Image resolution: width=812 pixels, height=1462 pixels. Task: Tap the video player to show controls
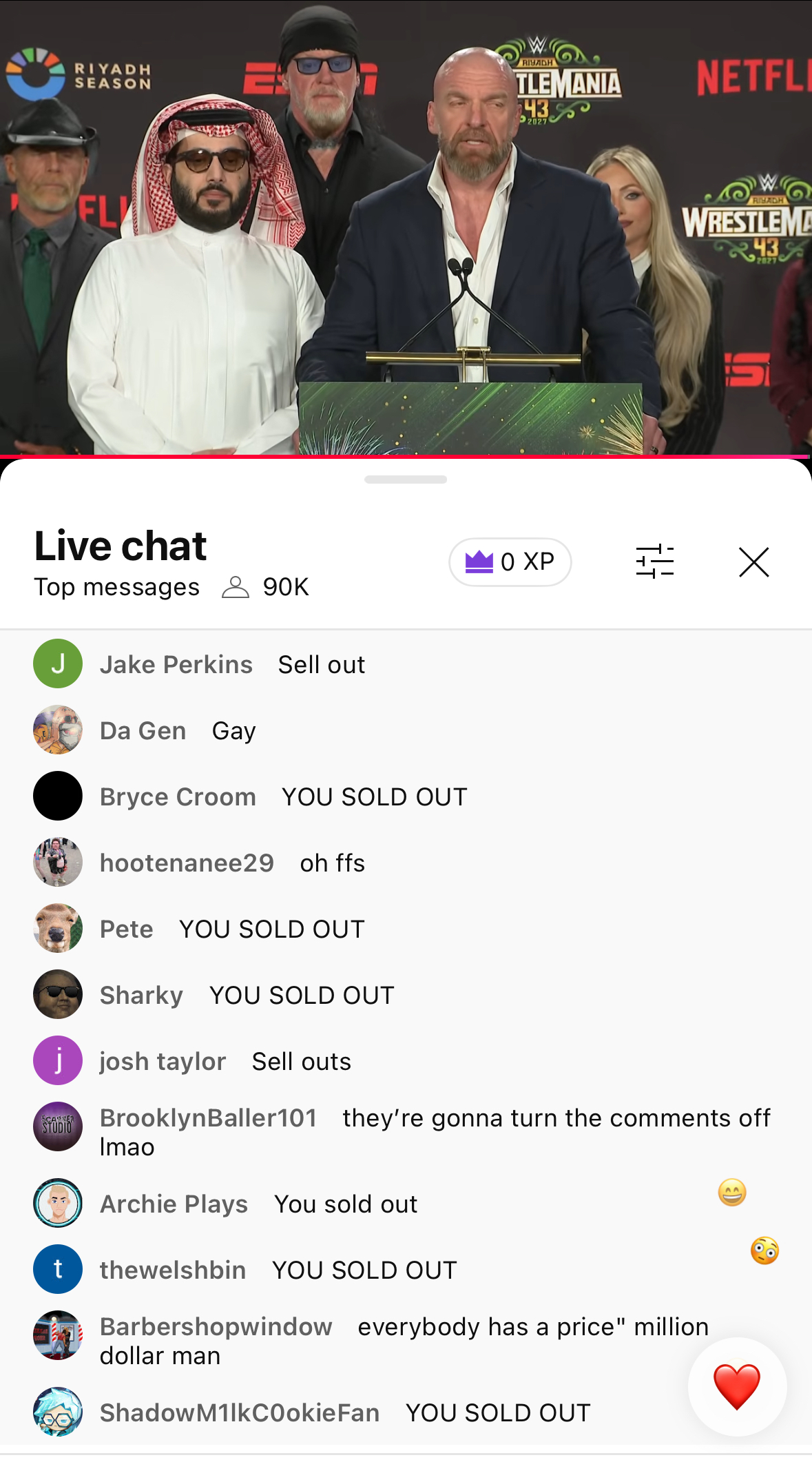406,227
